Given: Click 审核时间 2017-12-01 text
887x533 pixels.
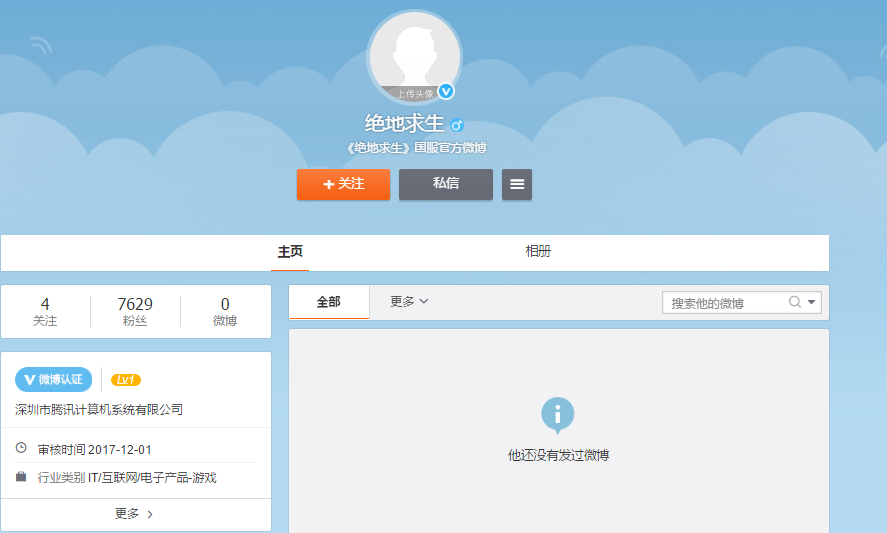Looking at the screenshot, I should (x=94, y=450).
